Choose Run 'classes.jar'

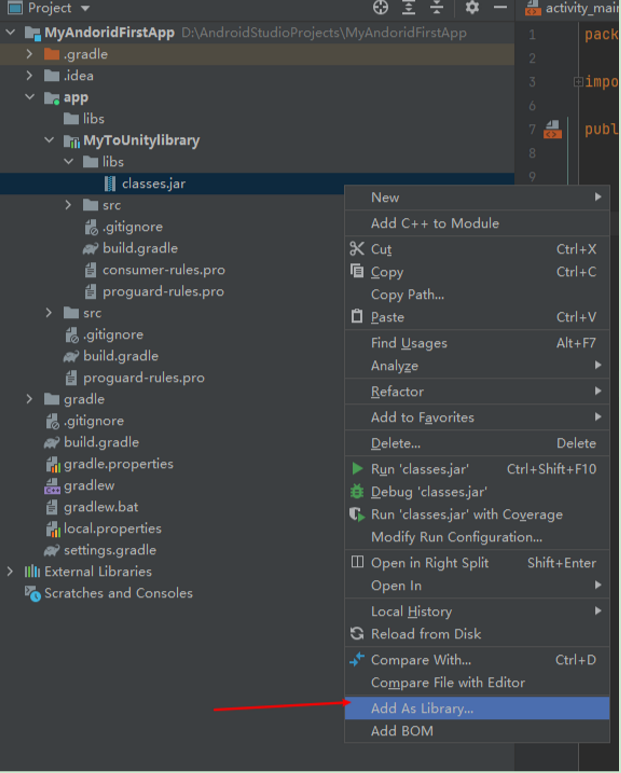click(477, 469)
